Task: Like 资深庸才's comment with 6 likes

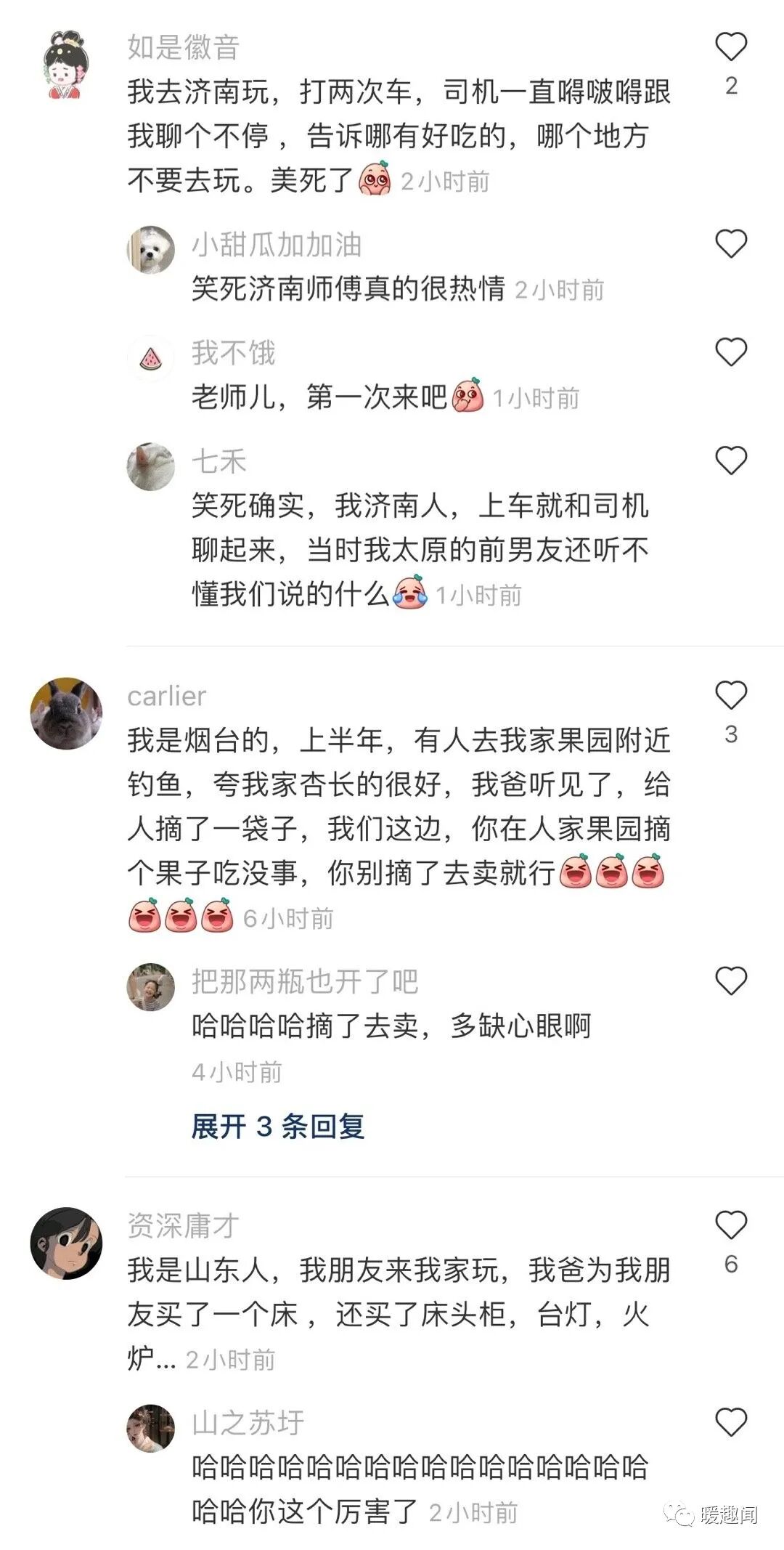Action: 731,1225
